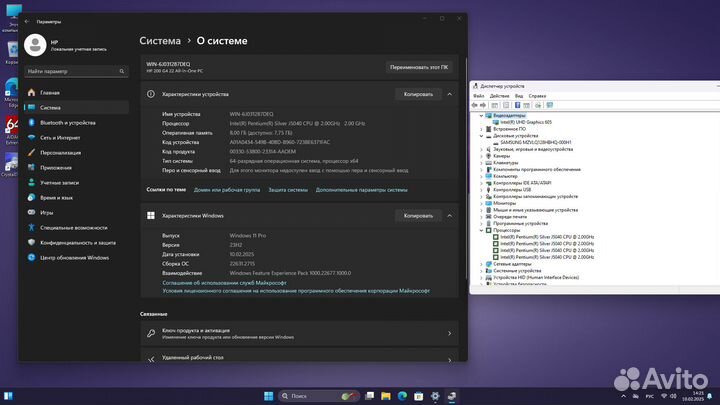720x405 pixels.
Task: Open the HP local account avatar
Action: tap(35, 45)
